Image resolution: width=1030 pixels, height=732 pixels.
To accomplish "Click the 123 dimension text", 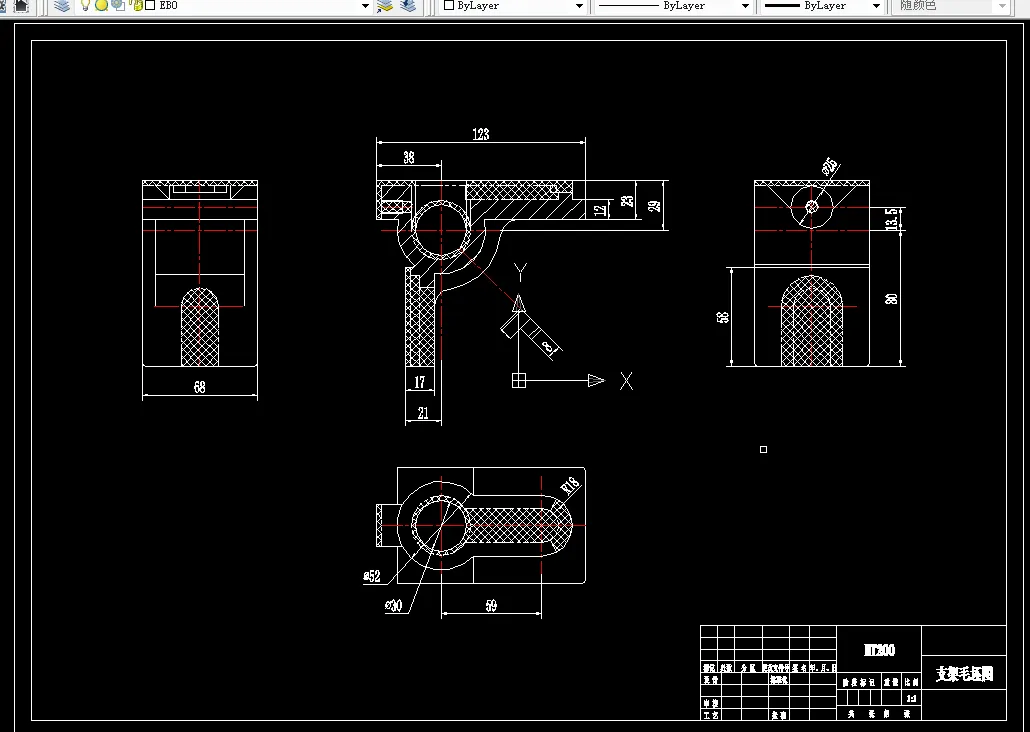I will 481,134.
